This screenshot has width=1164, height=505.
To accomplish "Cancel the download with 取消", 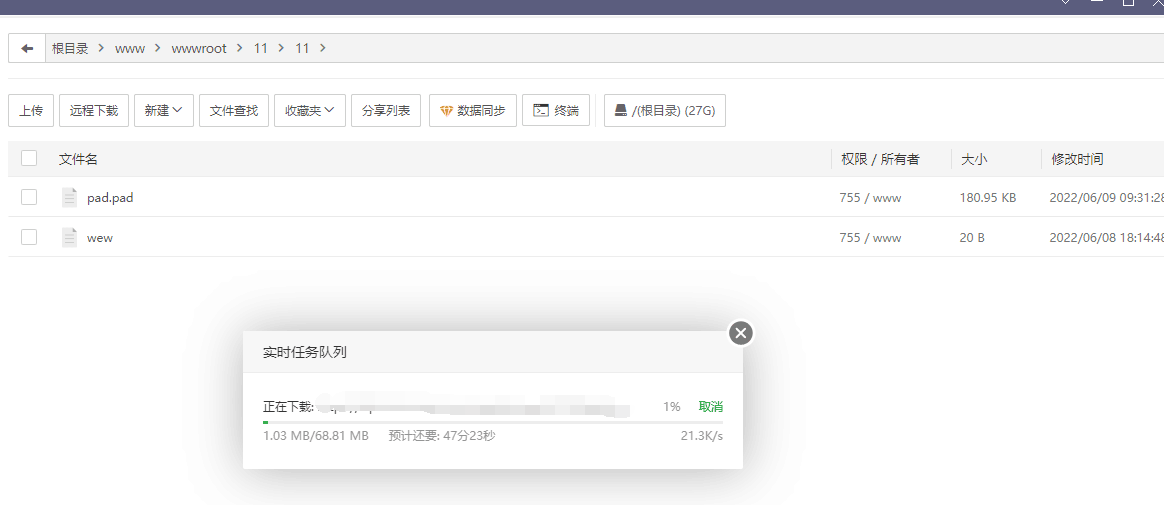I will [710, 406].
